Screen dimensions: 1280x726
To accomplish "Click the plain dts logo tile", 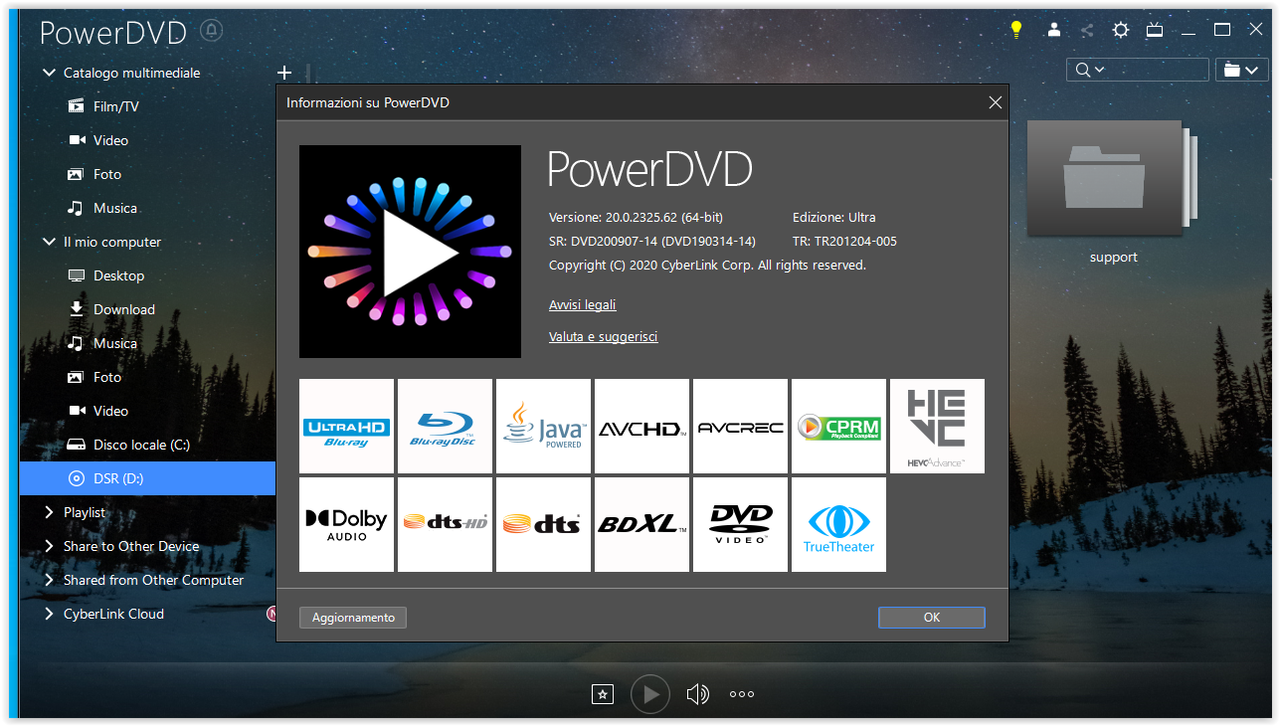I will pyautogui.click(x=543, y=524).
